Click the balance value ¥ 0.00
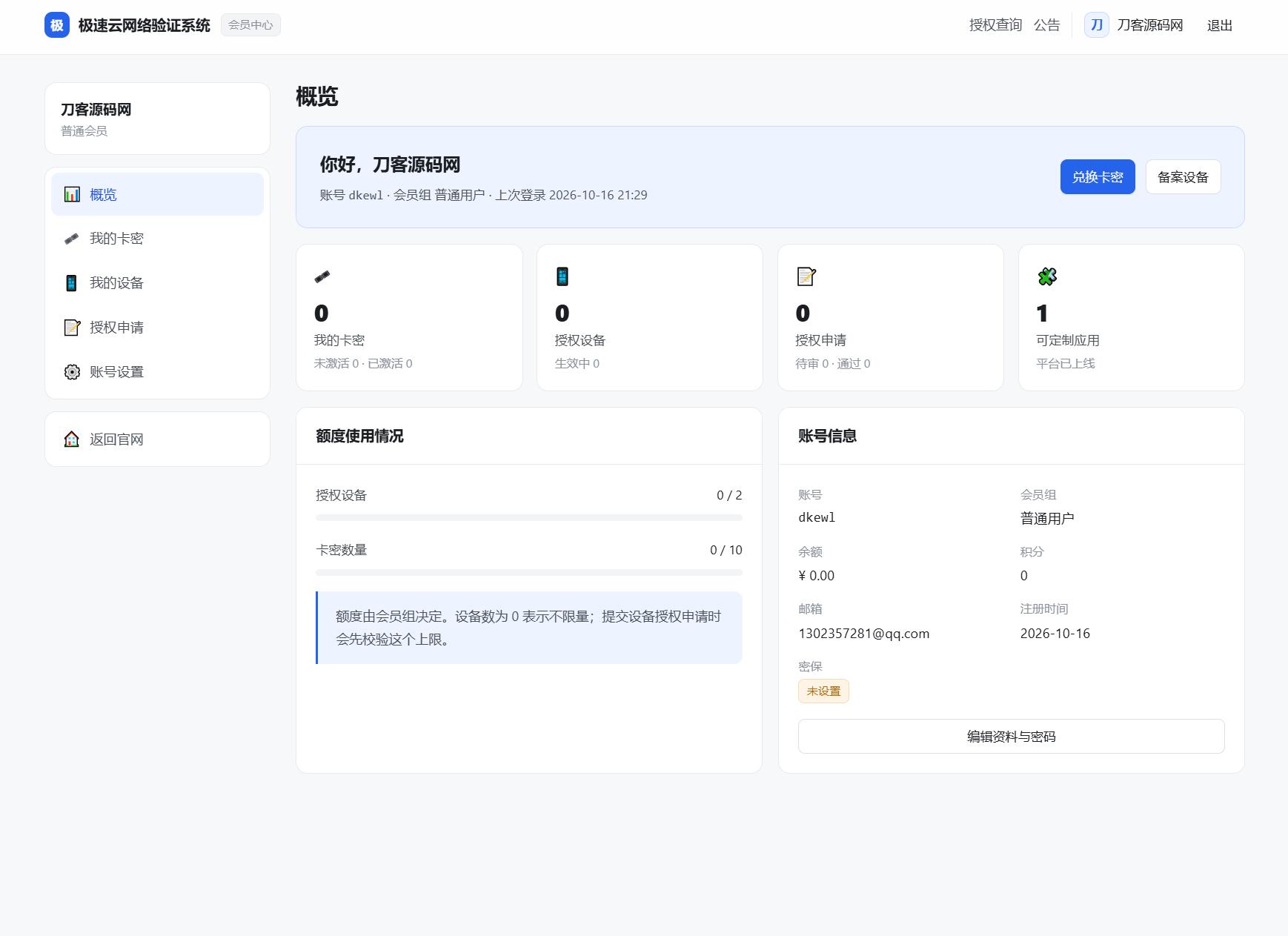This screenshot has height=936, width=1288. pyautogui.click(x=816, y=576)
